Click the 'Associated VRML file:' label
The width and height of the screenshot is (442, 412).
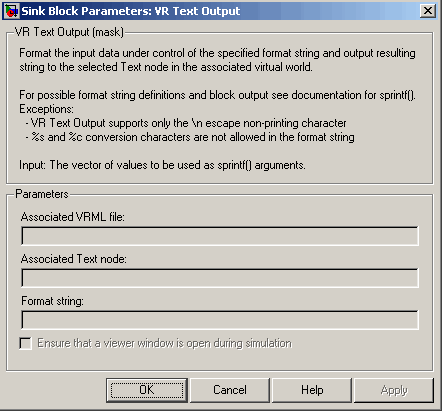coord(73,217)
